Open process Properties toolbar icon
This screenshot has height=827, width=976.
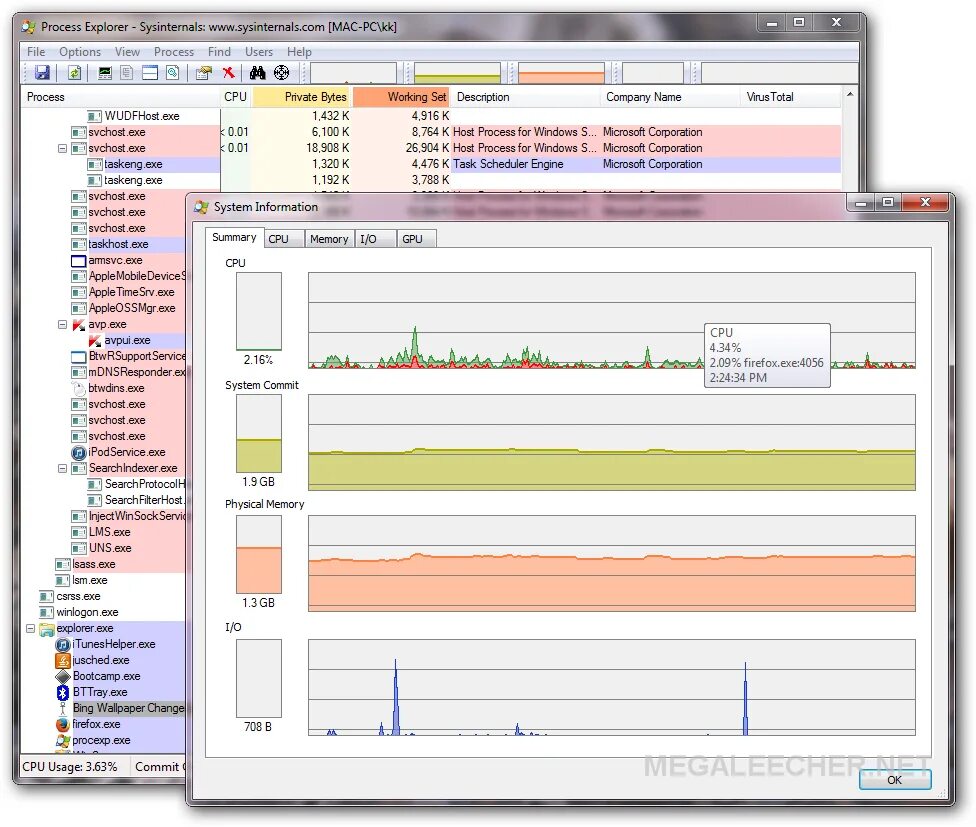click(x=204, y=73)
